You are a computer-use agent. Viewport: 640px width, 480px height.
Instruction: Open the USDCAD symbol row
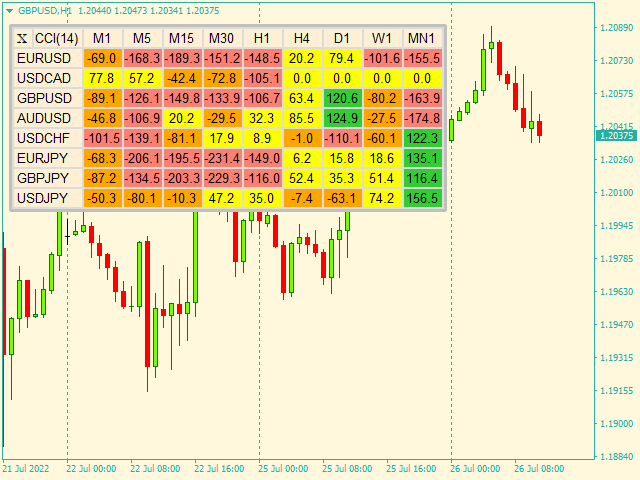tap(48, 78)
